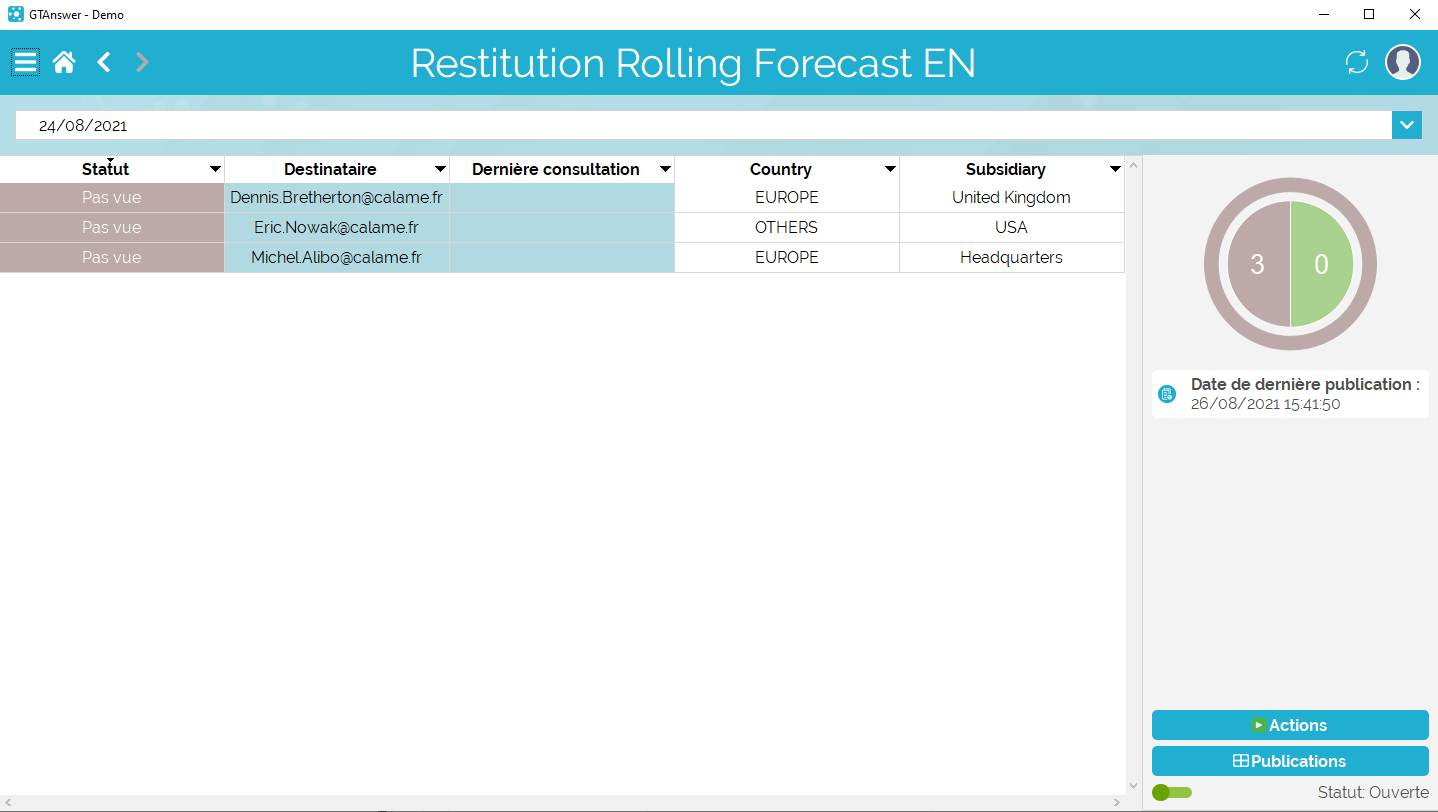Open the Statut column filter arrow
The image size is (1438, 812).
(215, 170)
